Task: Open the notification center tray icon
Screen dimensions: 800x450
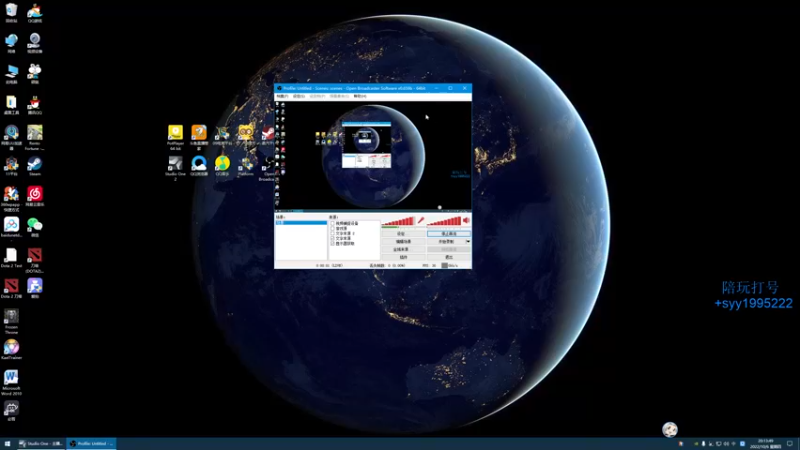Action: click(790, 444)
